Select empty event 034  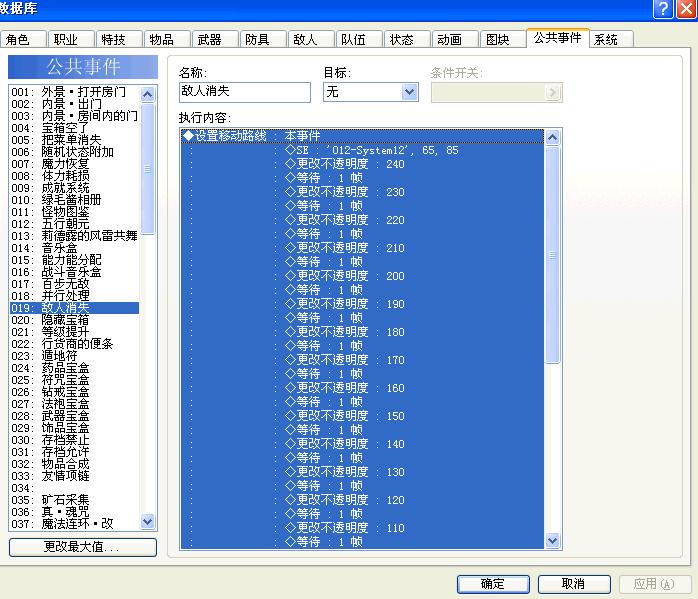coord(74,488)
